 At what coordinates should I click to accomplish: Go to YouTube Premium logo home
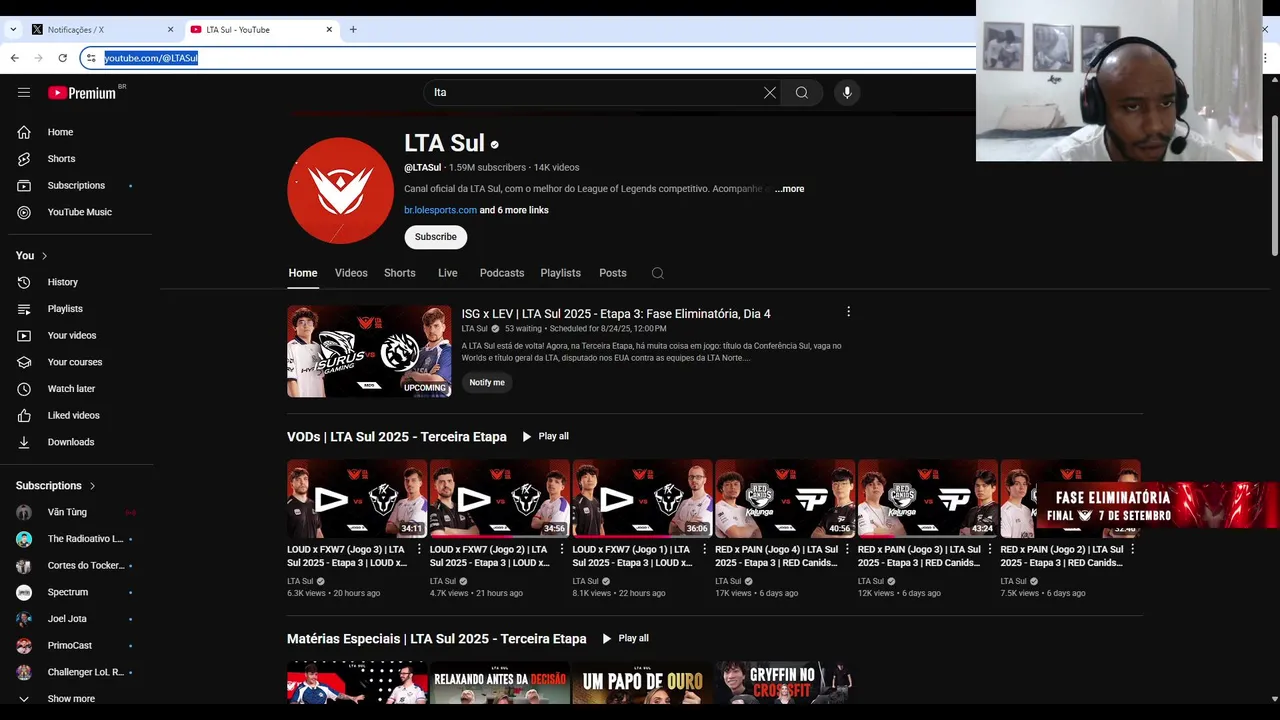click(82, 93)
